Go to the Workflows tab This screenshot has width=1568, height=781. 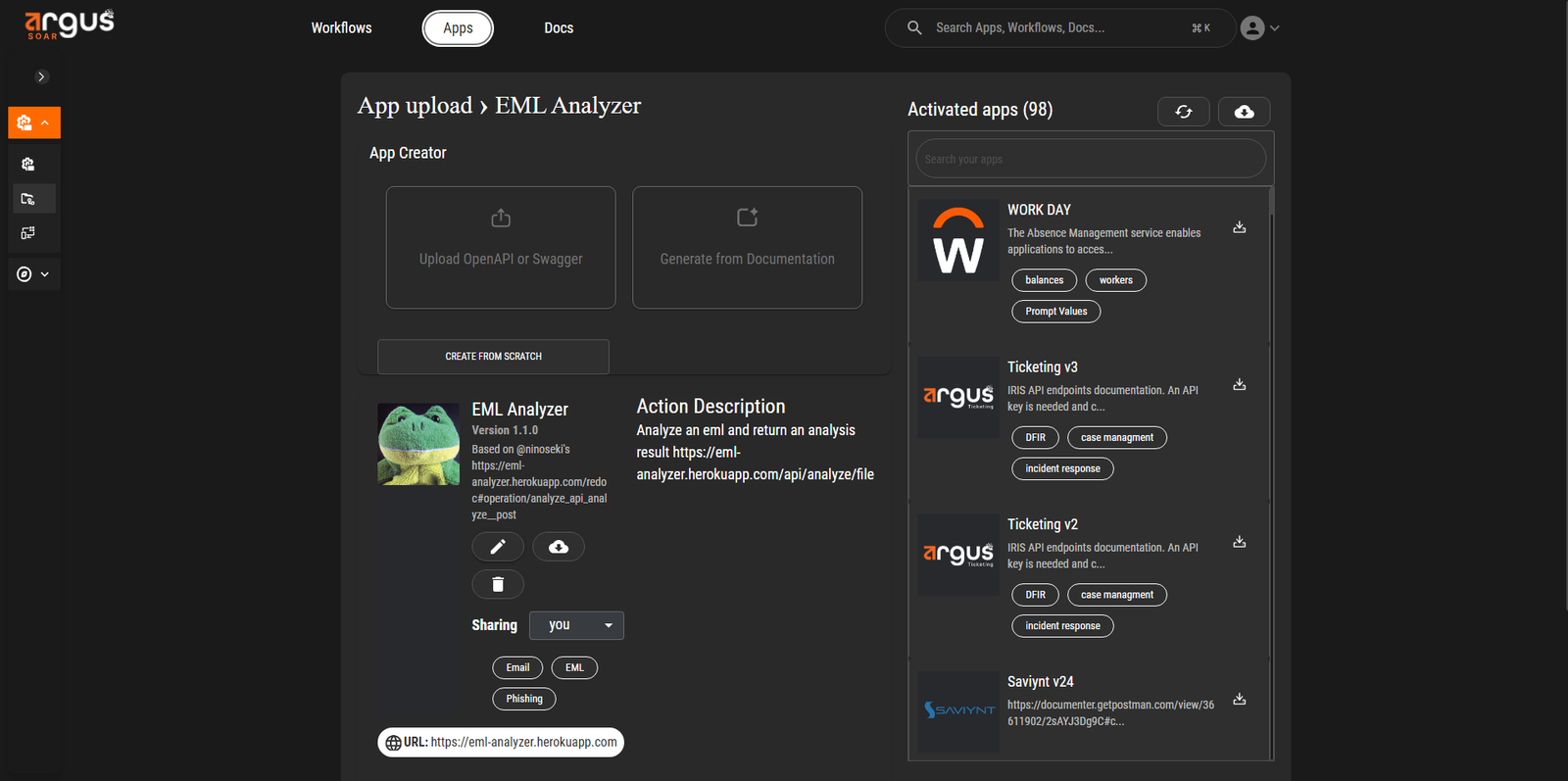(341, 28)
